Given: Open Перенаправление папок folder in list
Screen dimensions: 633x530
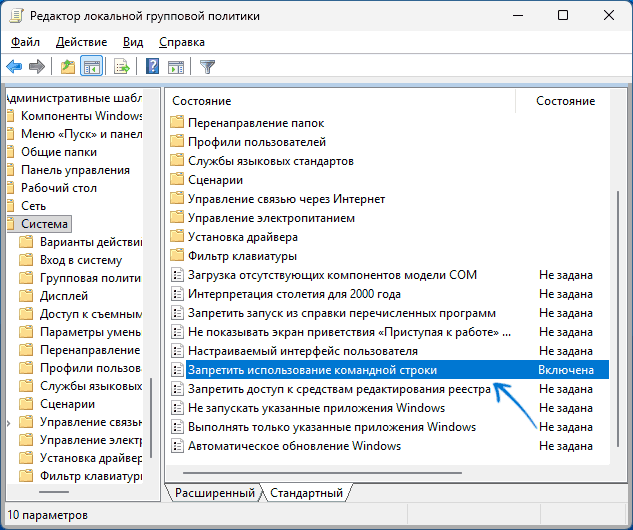Looking at the screenshot, I should [256, 123].
